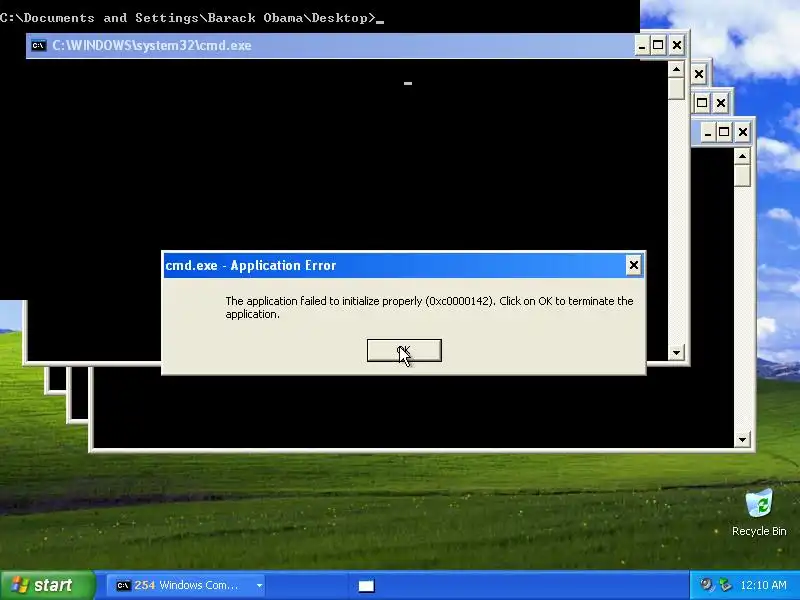Expand the taskbar group dropdown arrow
Image resolution: width=800 pixels, height=600 pixels.
click(259, 585)
